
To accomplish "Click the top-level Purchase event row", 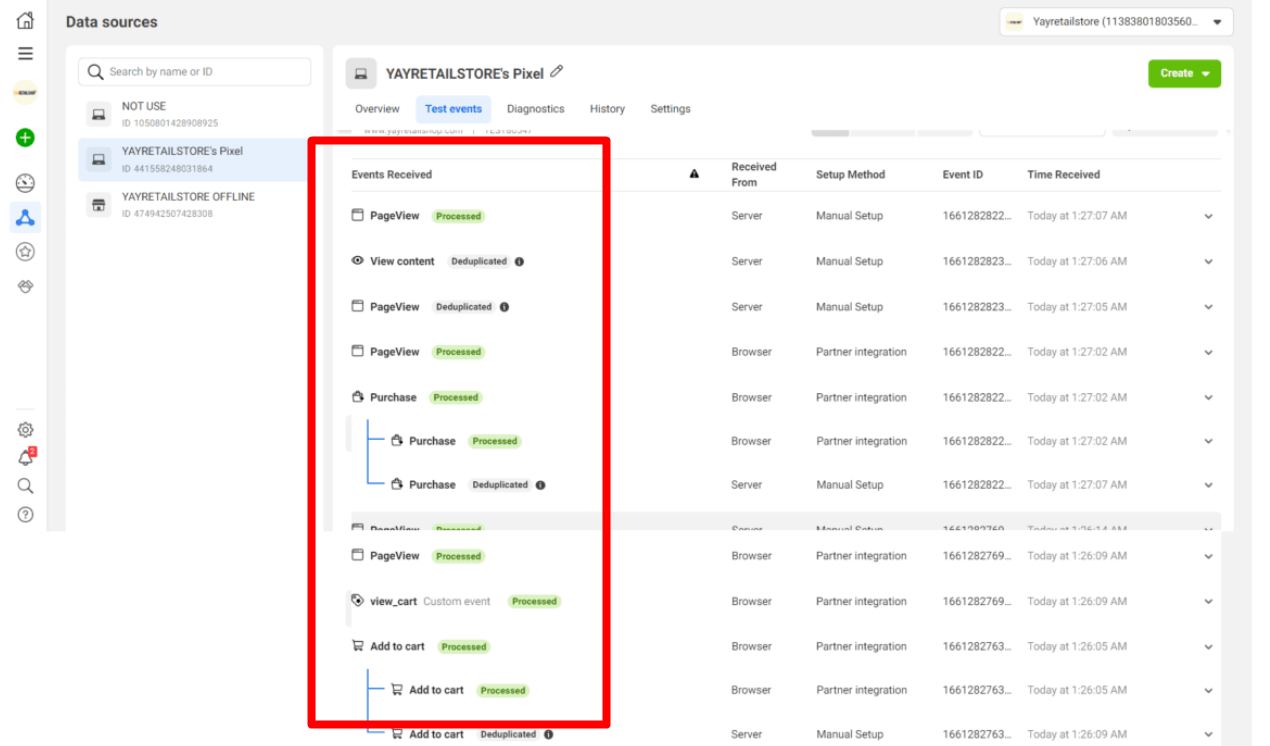I will (x=393, y=398).
